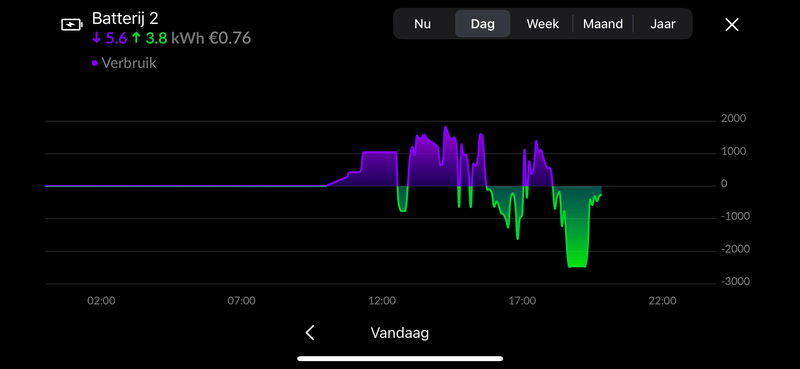
Task: Click the battery charging icon
Action: (71, 24)
